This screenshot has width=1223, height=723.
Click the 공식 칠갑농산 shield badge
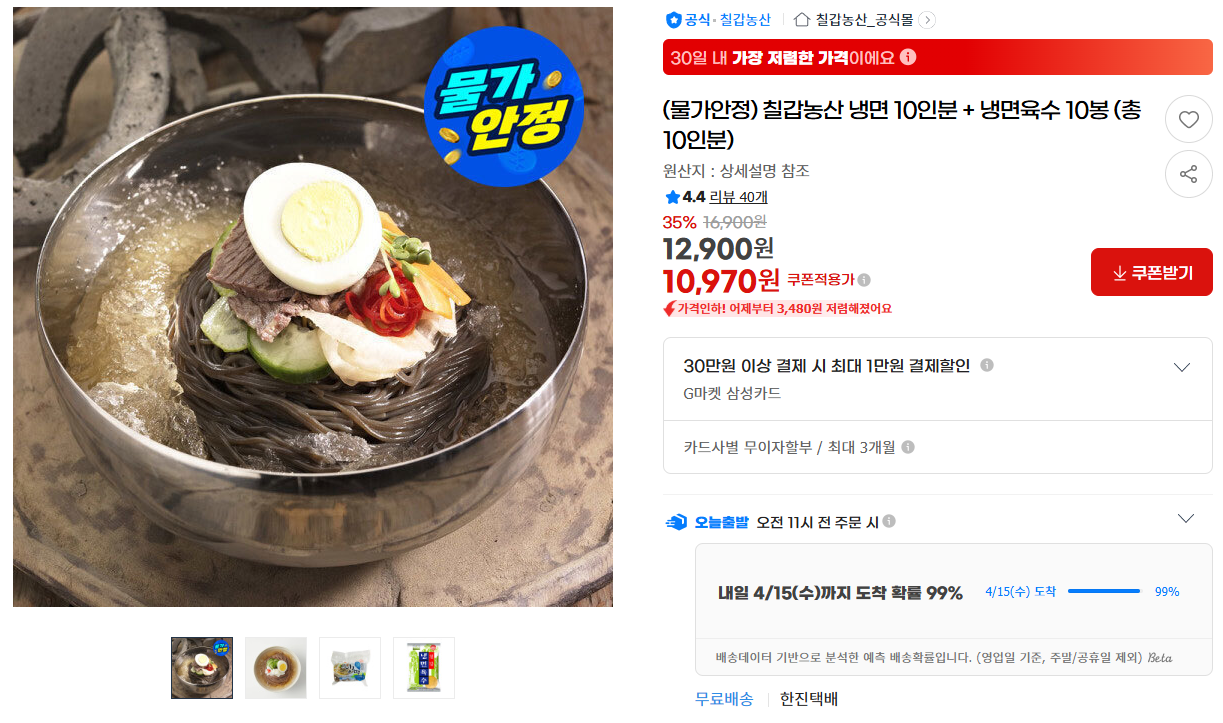click(718, 19)
